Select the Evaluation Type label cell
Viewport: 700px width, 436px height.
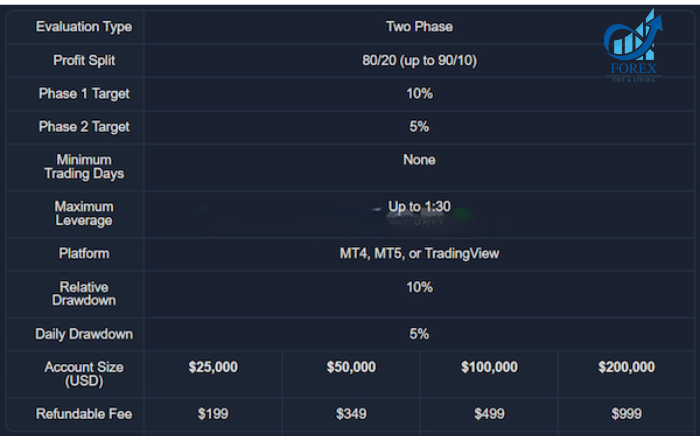tap(84, 27)
